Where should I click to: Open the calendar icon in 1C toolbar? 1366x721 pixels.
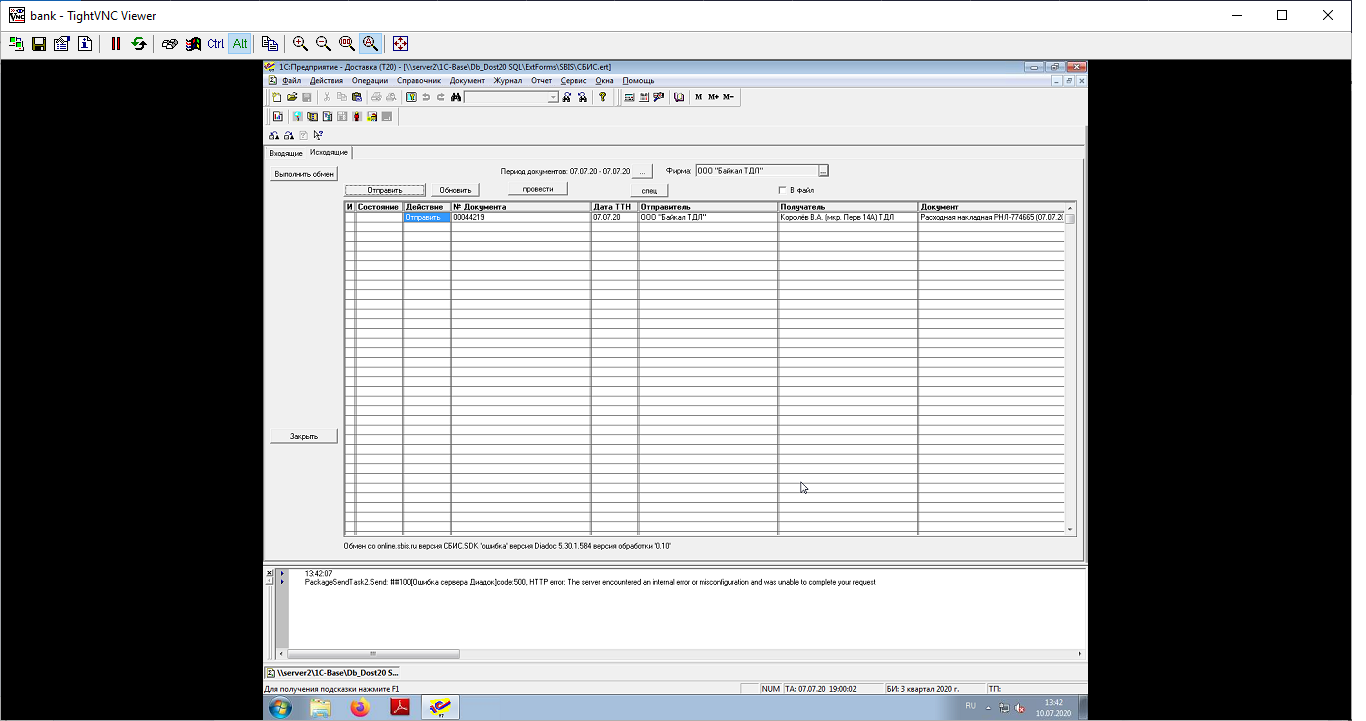point(644,97)
